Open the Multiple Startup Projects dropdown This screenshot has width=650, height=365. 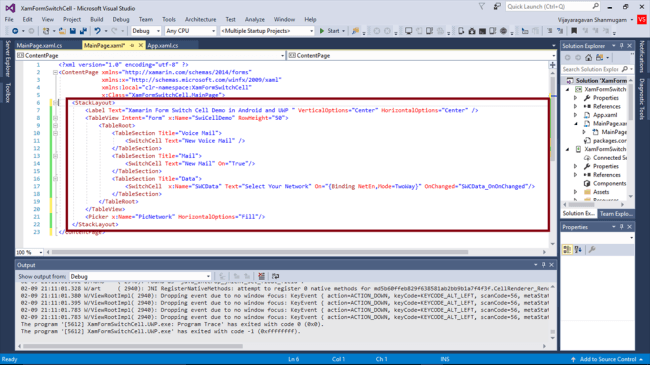tap(267, 31)
